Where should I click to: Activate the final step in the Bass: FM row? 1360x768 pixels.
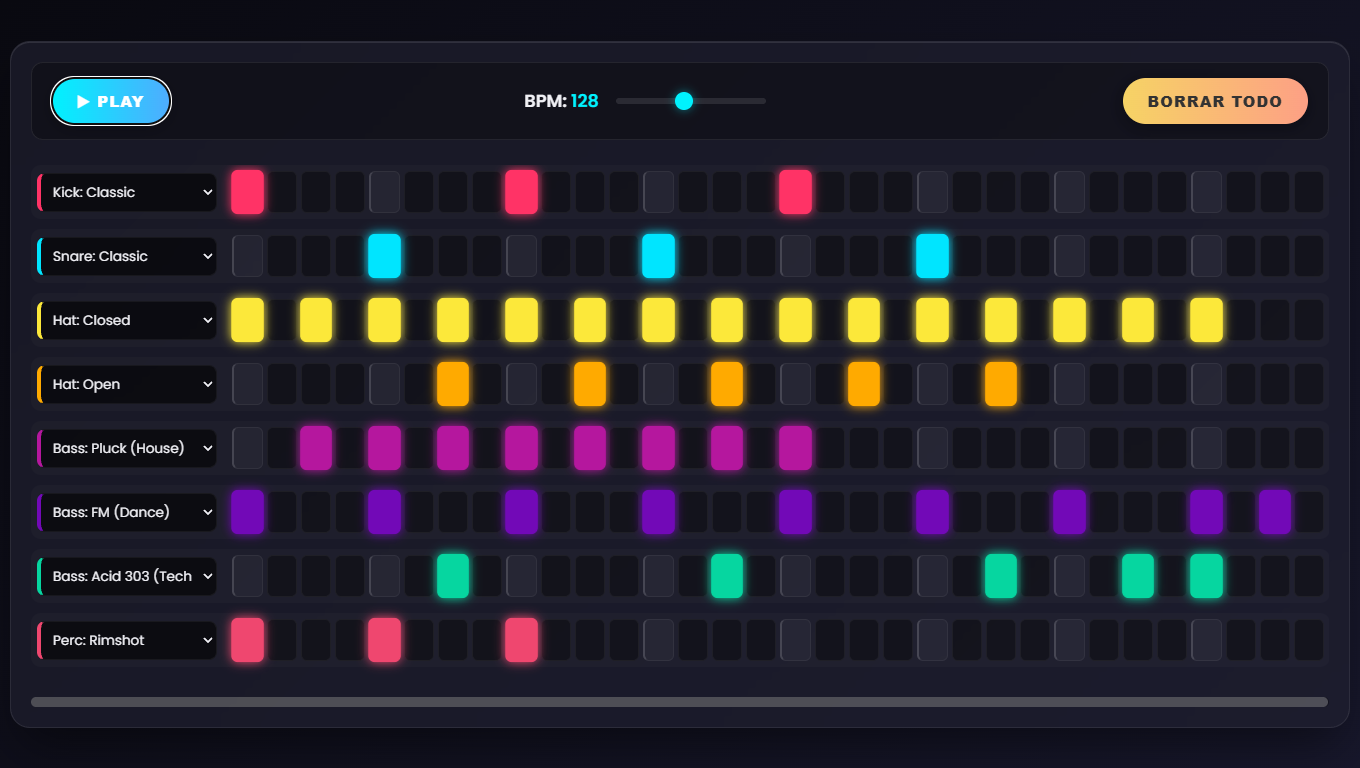(x=1309, y=512)
